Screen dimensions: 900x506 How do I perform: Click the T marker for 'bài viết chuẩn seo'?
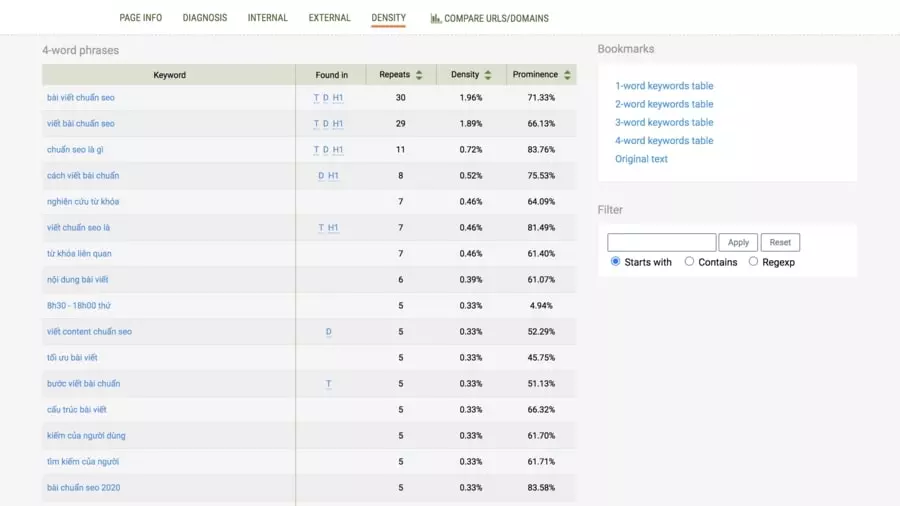316,98
